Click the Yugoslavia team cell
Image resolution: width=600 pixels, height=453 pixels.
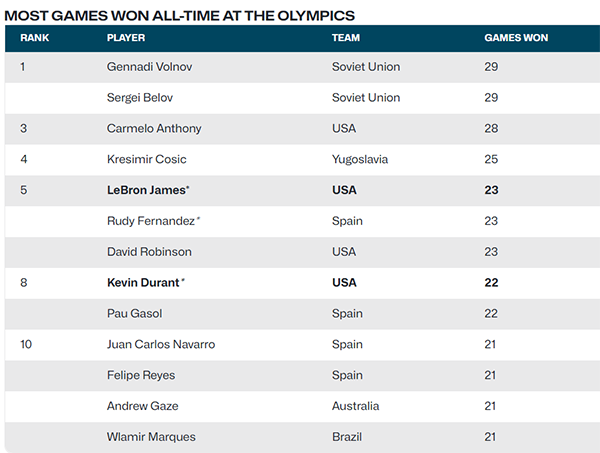click(360, 159)
